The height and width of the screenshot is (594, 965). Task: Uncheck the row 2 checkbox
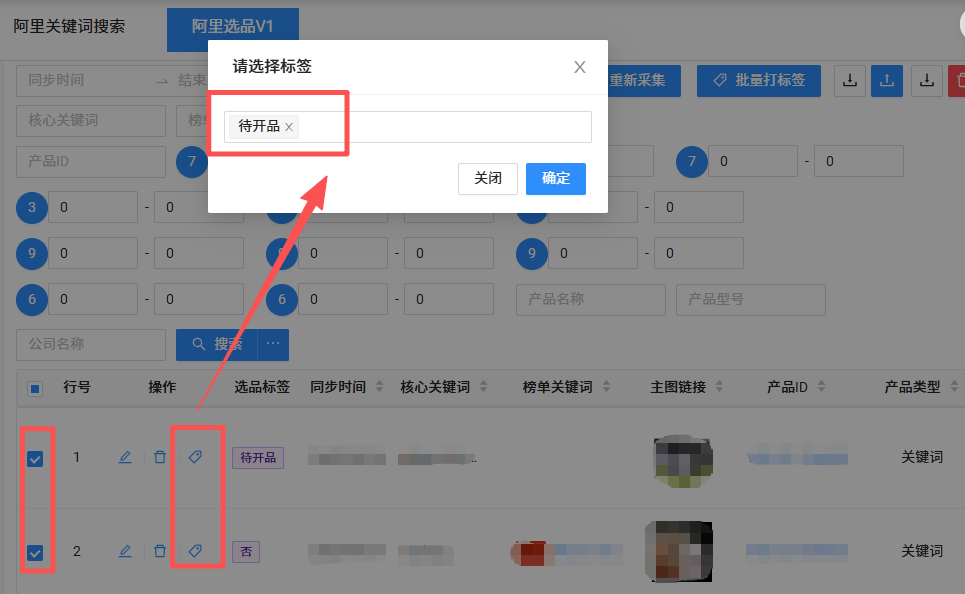pyautogui.click(x=35, y=552)
